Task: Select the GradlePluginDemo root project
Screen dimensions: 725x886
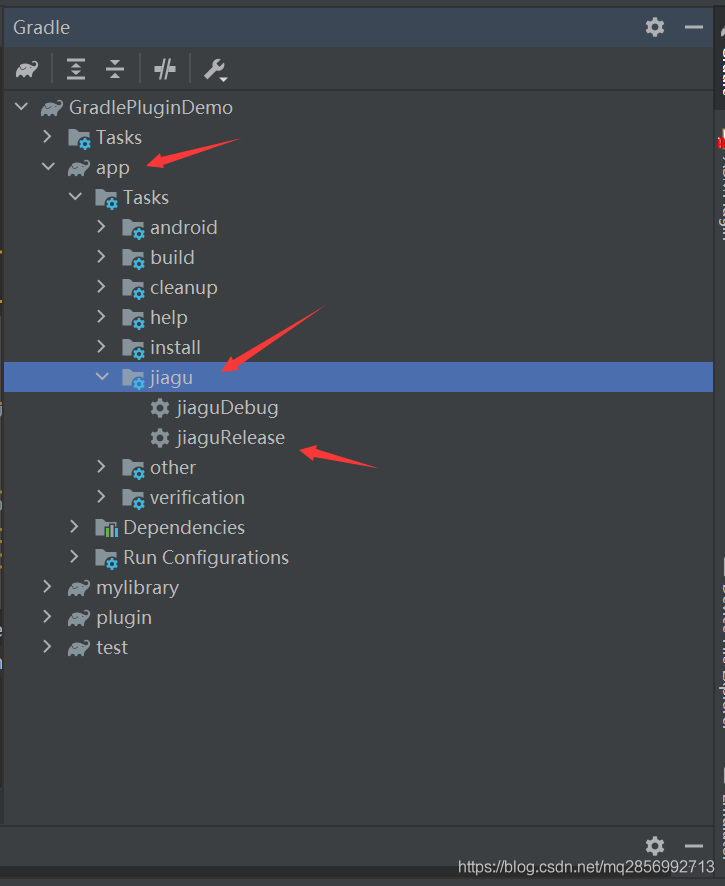Action: pos(150,108)
